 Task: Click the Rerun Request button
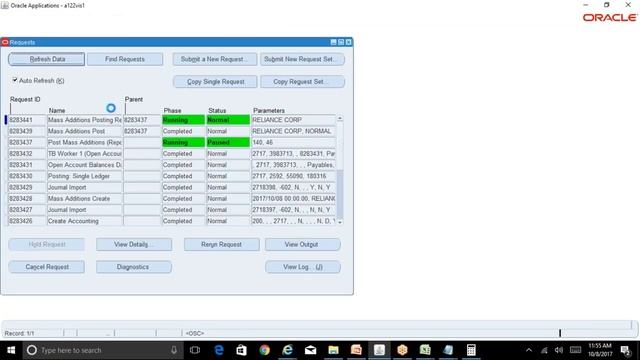(x=221, y=244)
